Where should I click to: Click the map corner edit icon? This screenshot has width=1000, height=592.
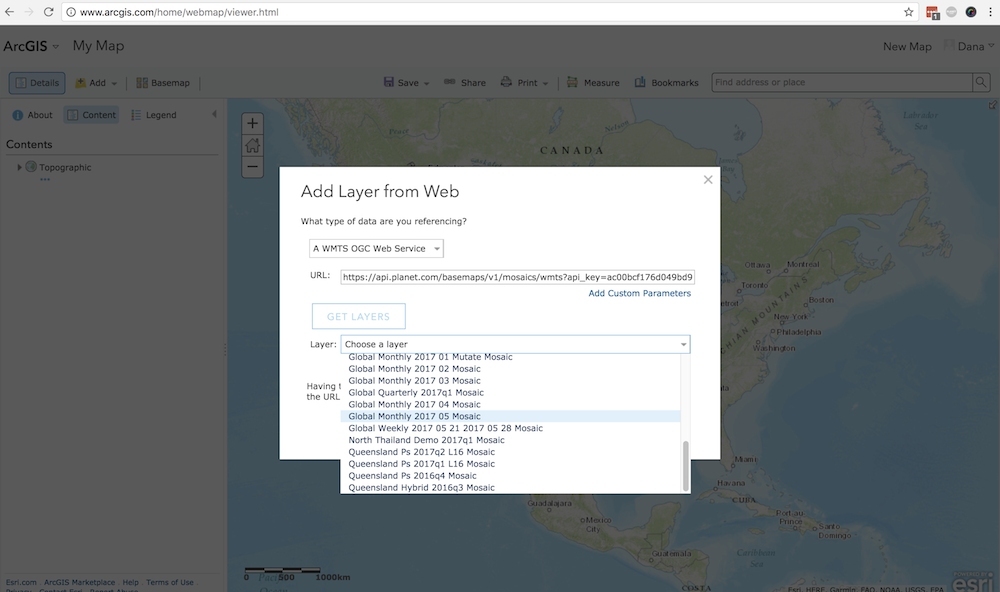tap(992, 105)
